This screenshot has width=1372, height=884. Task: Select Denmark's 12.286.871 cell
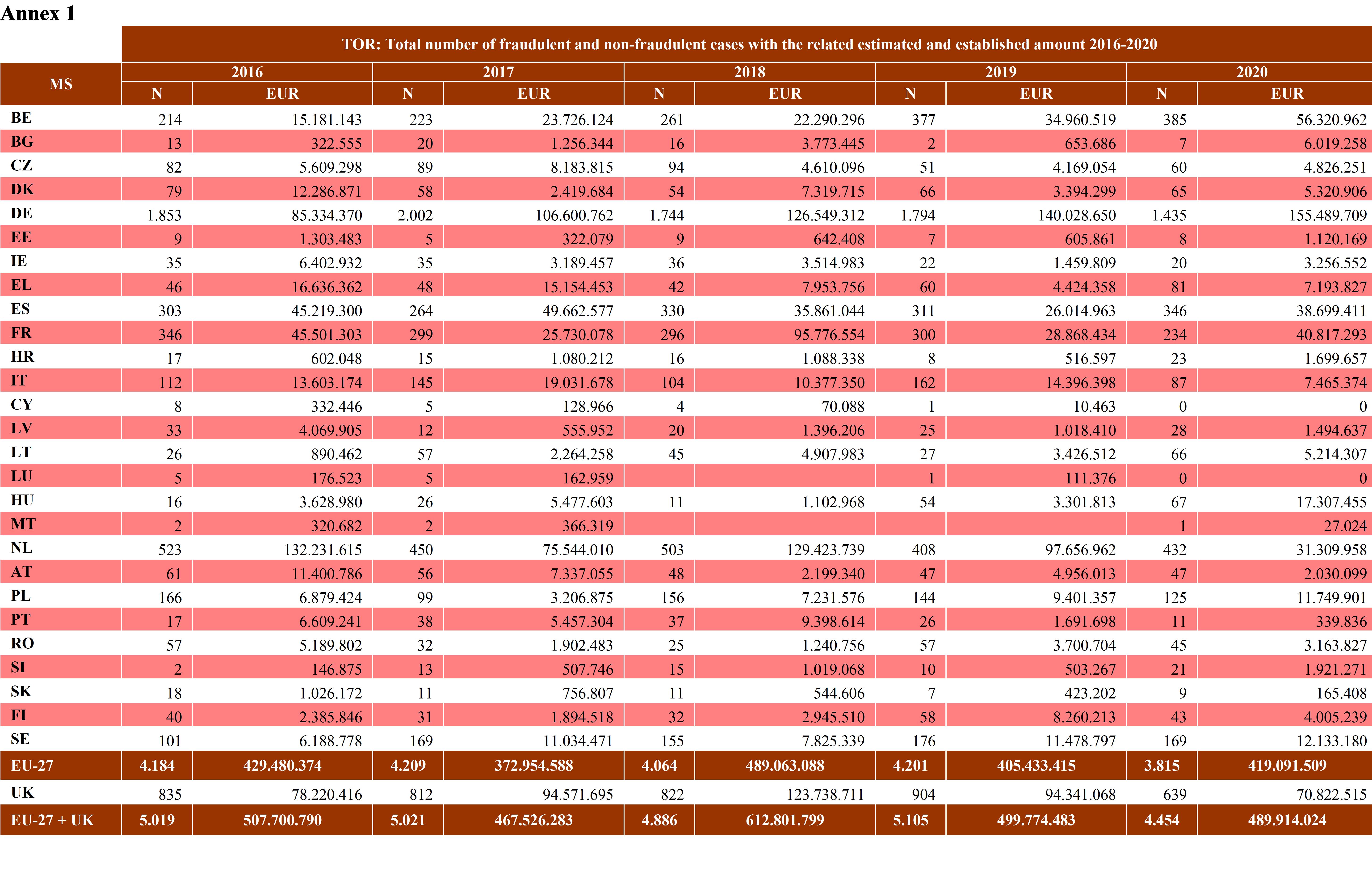327,191
